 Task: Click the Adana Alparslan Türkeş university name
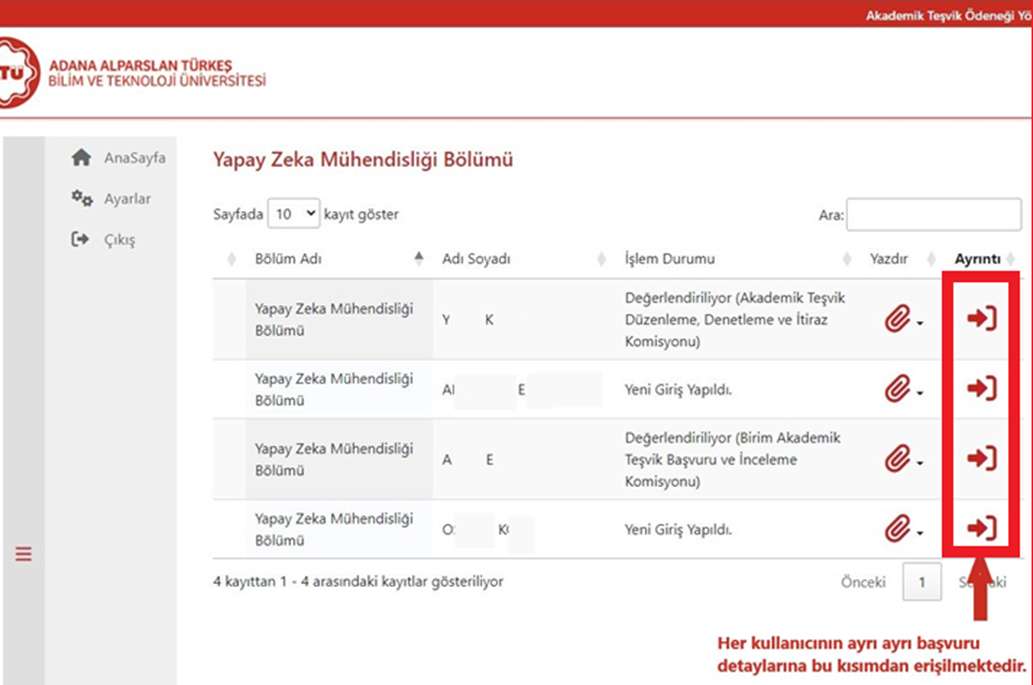pos(157,73)
